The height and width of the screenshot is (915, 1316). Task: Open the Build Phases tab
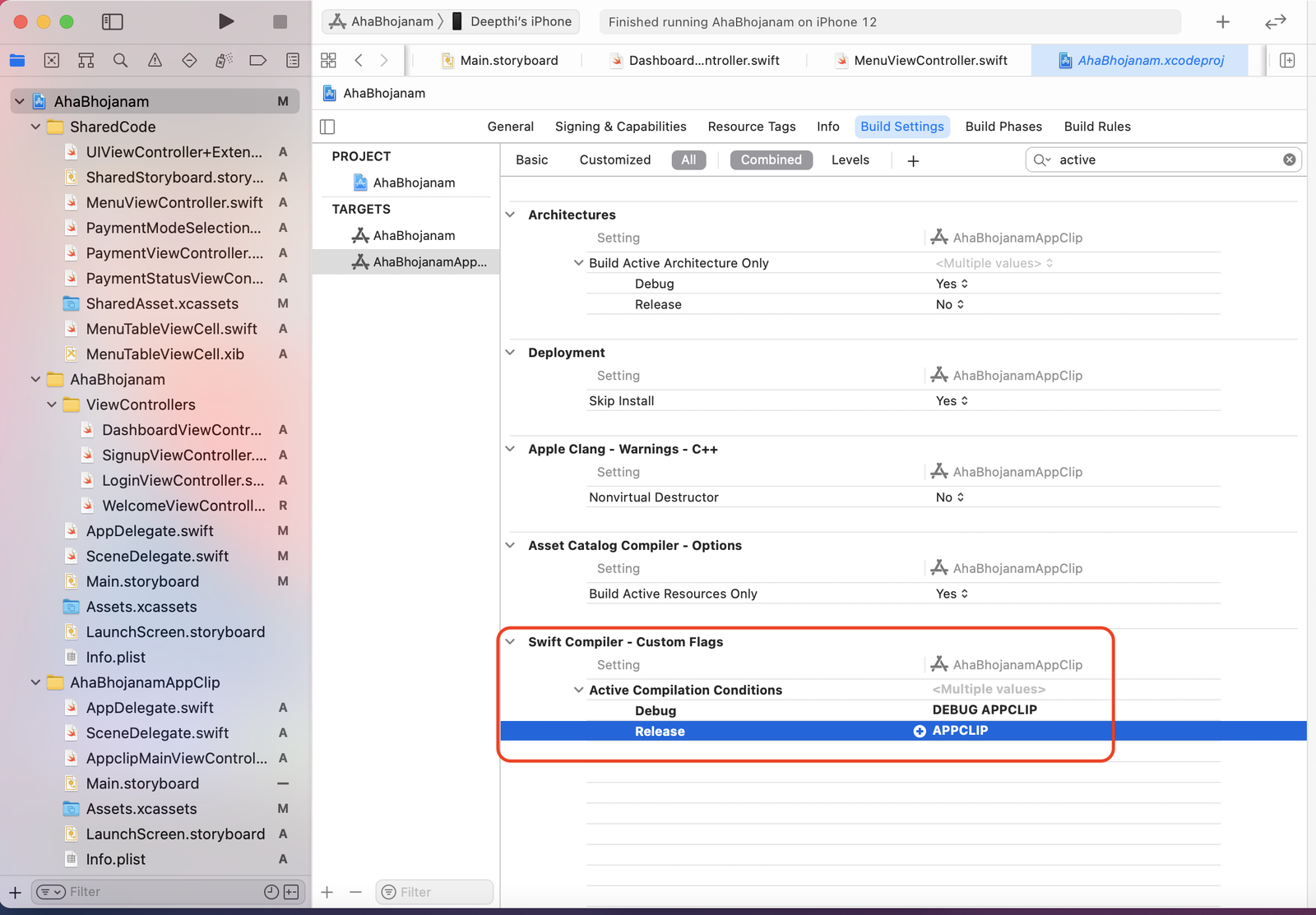[x=1003, y=127]
